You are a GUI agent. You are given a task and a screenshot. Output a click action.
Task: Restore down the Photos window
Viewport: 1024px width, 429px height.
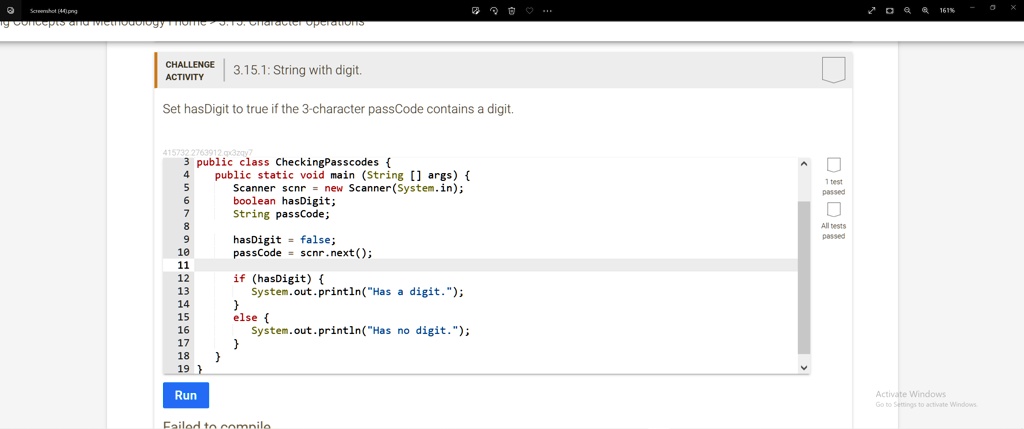(x=993, y=8)
